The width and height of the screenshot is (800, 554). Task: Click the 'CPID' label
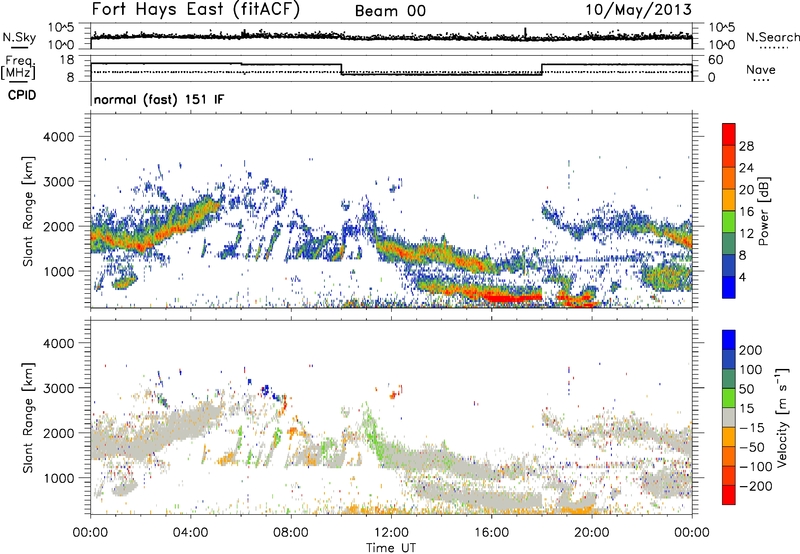pos(22,95)
